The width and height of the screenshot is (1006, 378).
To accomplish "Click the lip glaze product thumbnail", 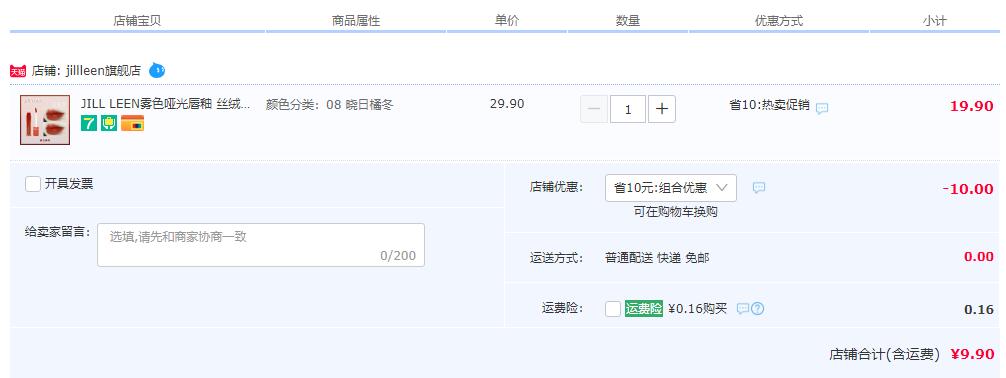I will (45, 120).
